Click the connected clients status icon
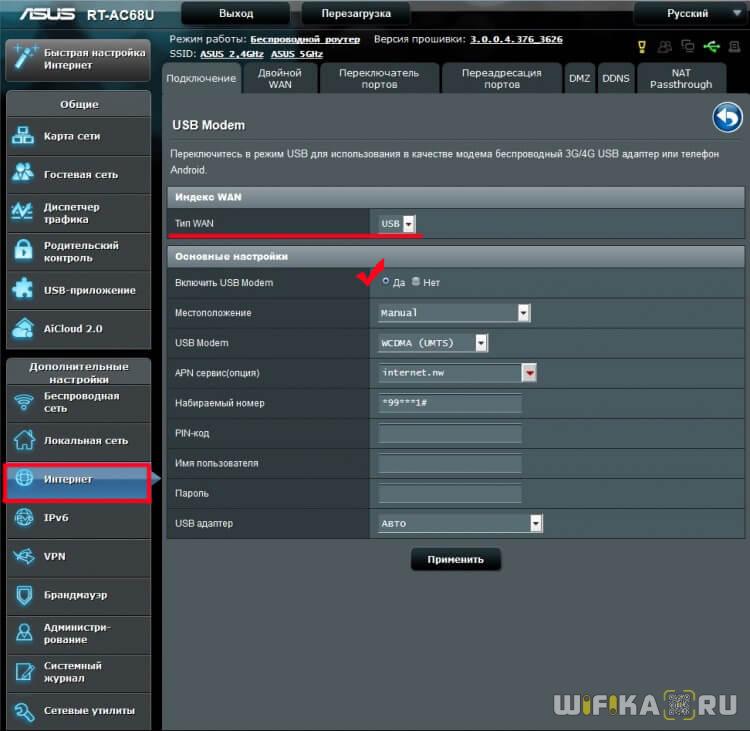Viewport: 750px width, 731px height. pos(687,46)
